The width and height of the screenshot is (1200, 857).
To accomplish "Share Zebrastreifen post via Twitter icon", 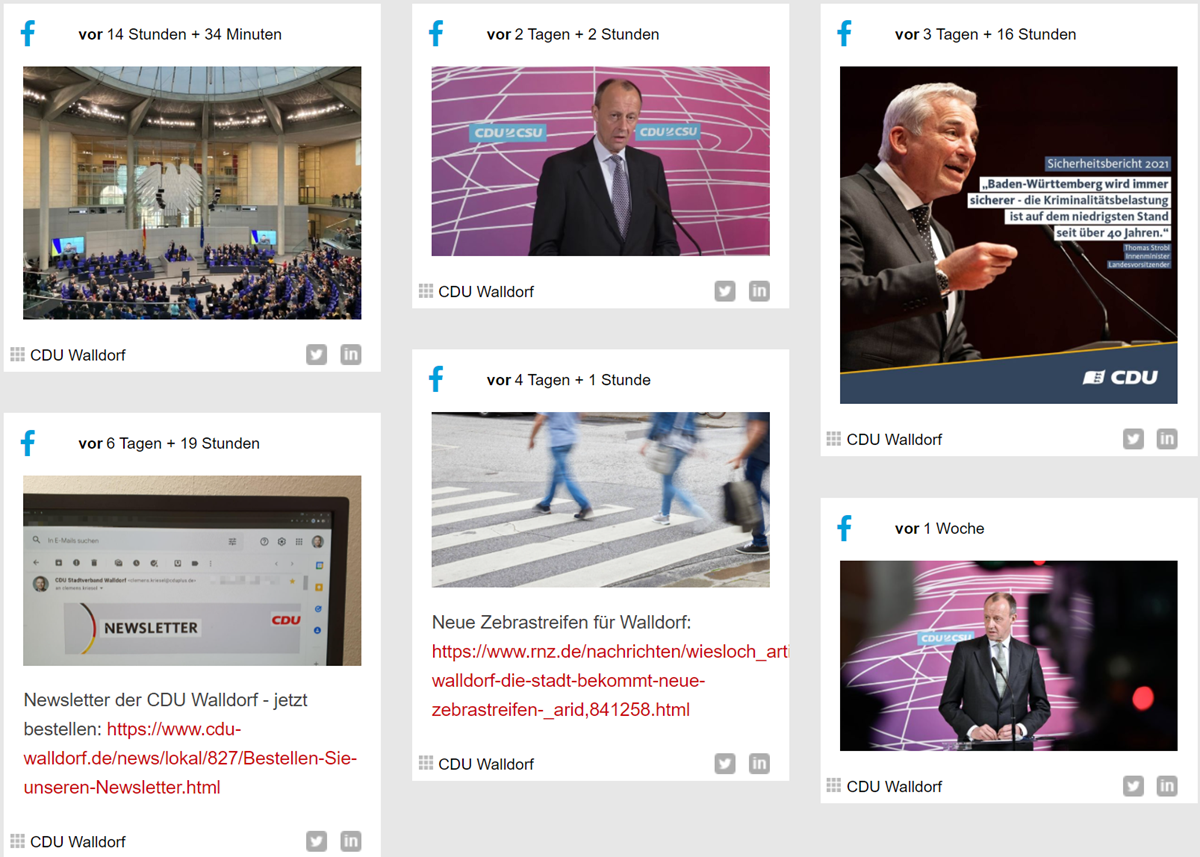I will (725, 763).
